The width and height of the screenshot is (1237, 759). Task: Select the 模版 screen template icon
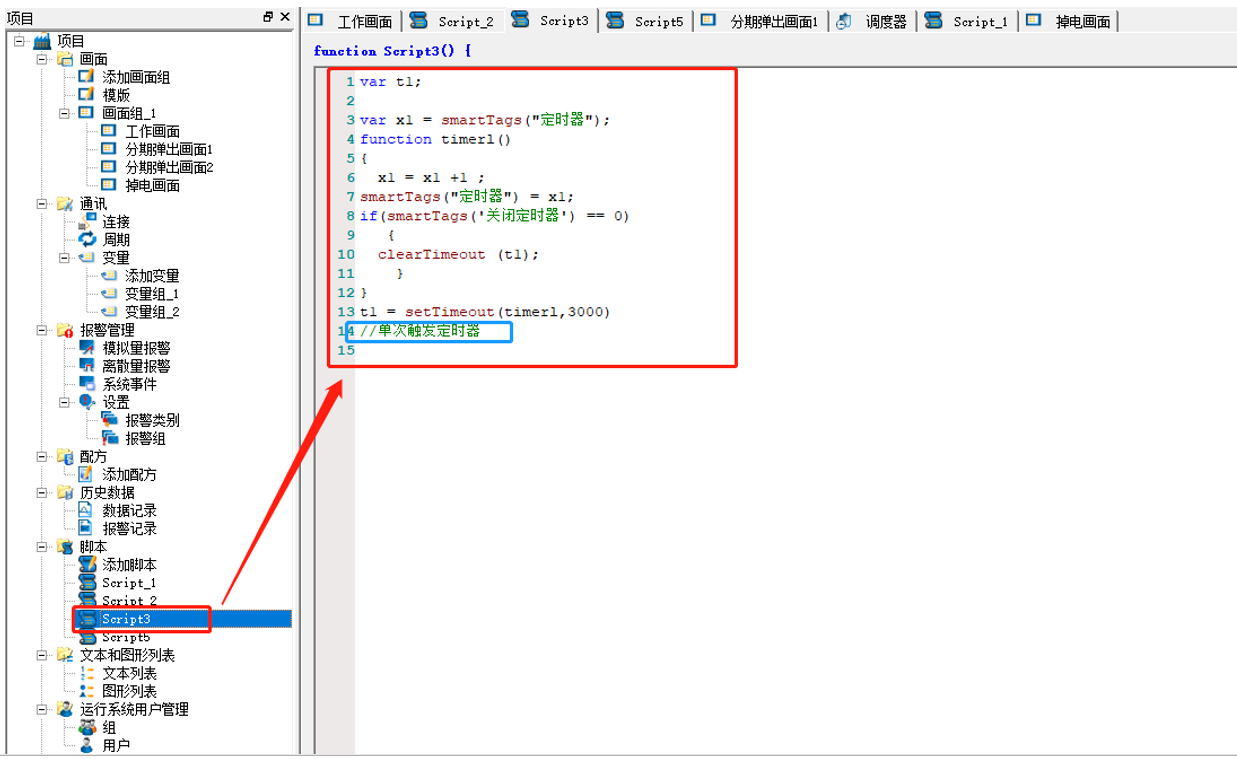click(88, 95)
